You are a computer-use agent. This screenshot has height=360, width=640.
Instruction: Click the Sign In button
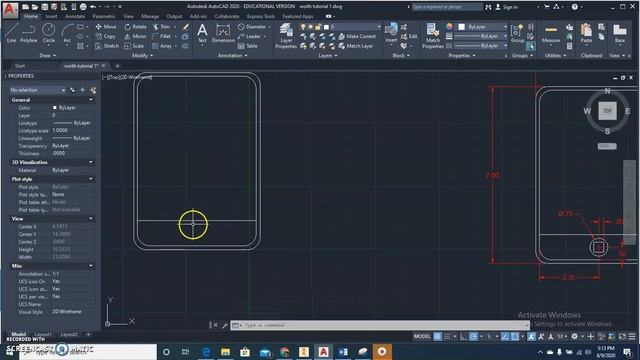pyautogui.click(x=507, y=7)
